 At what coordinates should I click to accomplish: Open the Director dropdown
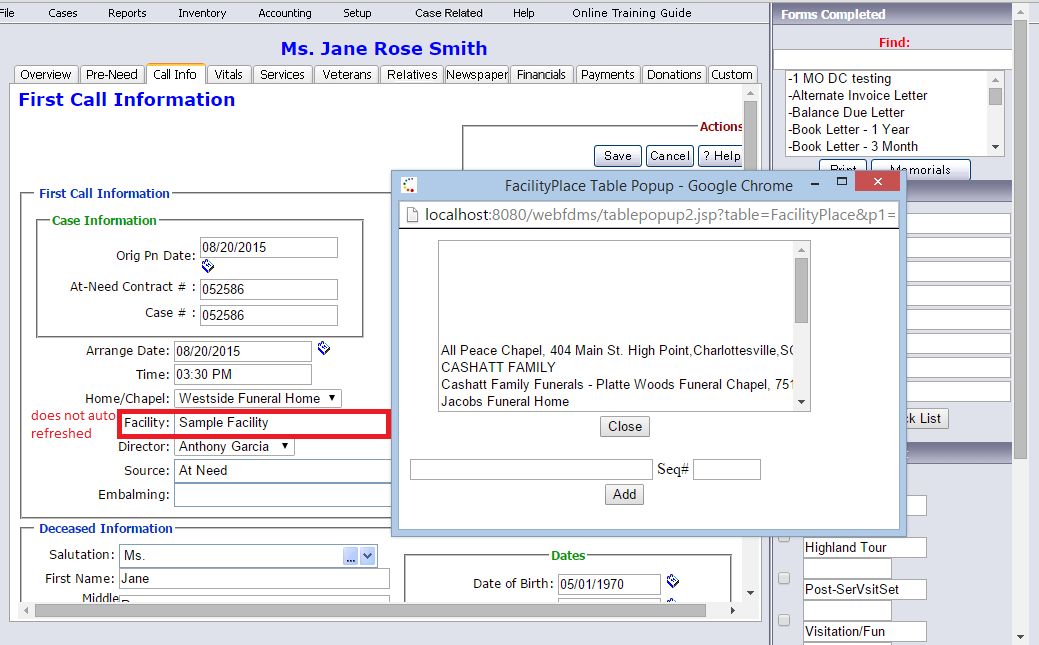(x=235, y=447)
